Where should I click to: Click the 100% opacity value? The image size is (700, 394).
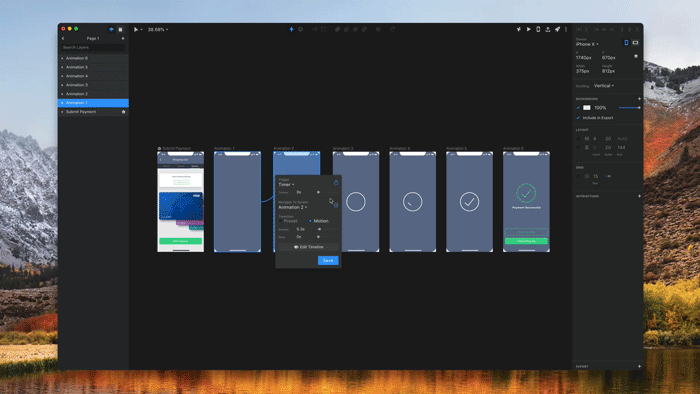[x=600, y=108]
